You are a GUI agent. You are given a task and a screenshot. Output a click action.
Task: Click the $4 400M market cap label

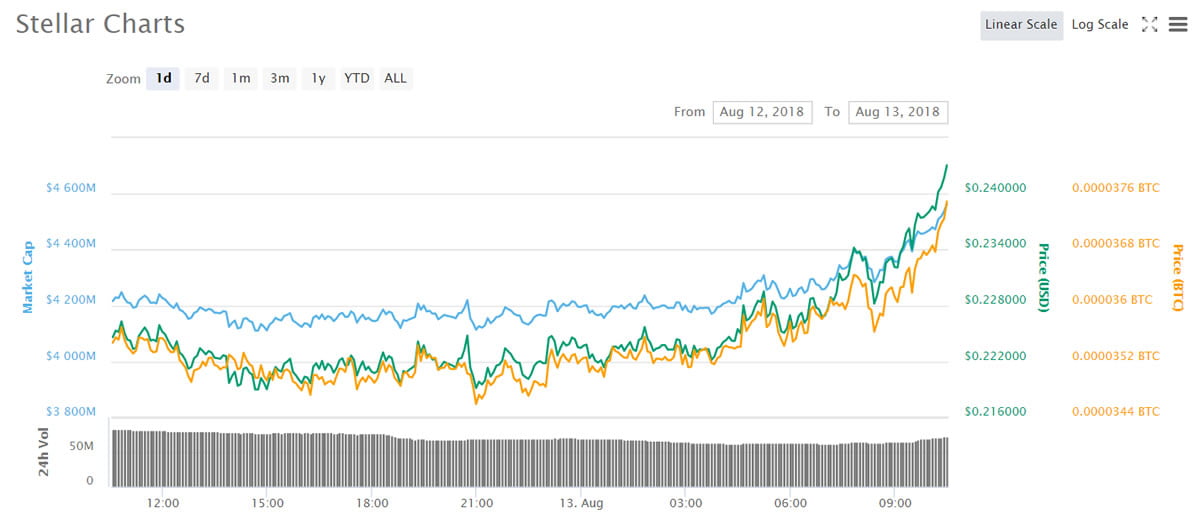(71, 244)
